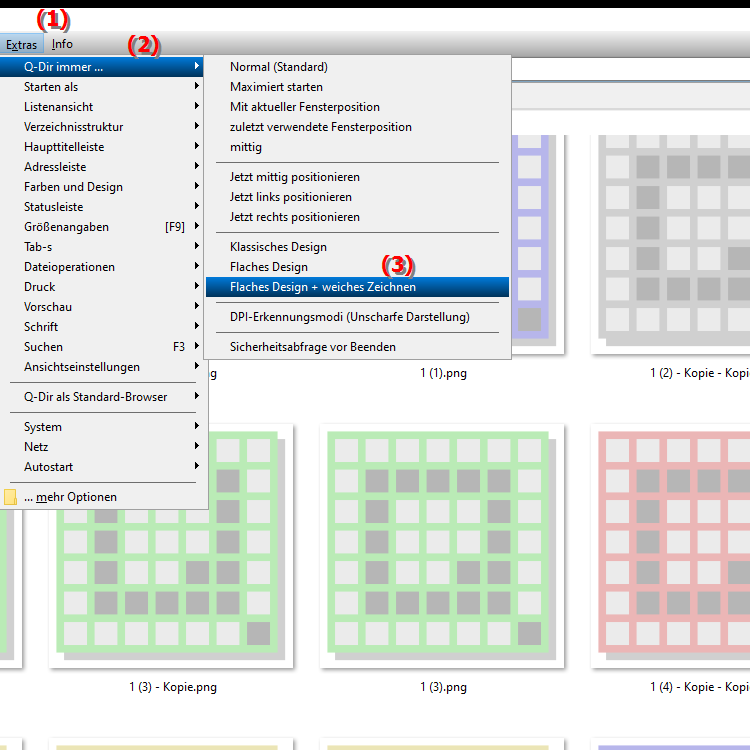Select 'Klassisches Design'
Image resolution: width=750 pixels, height=750 pixels.
click(x=357, y=247)
